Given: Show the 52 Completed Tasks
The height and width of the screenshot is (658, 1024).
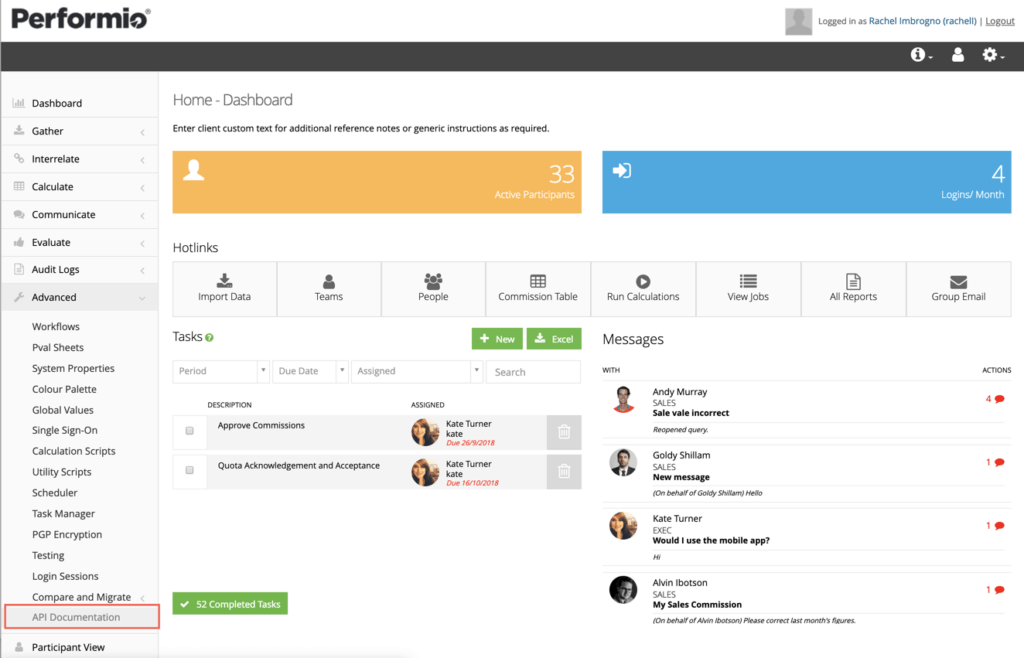Looking at the screenshot, I should 230,604.
